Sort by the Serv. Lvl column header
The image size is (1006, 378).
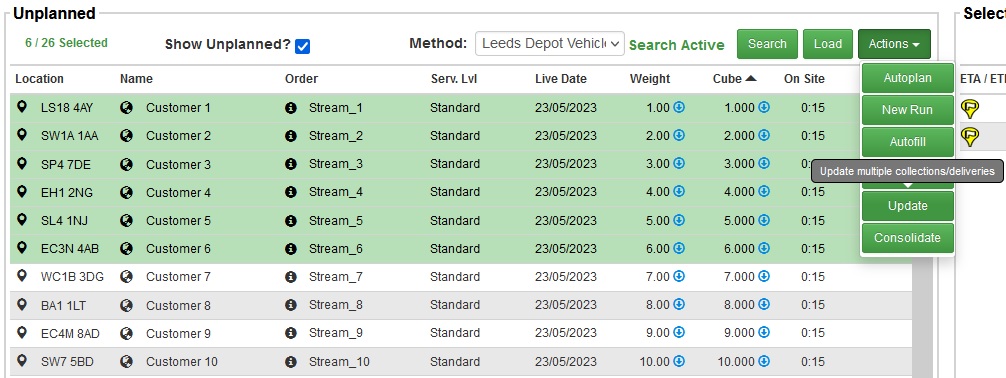[454, 79]
